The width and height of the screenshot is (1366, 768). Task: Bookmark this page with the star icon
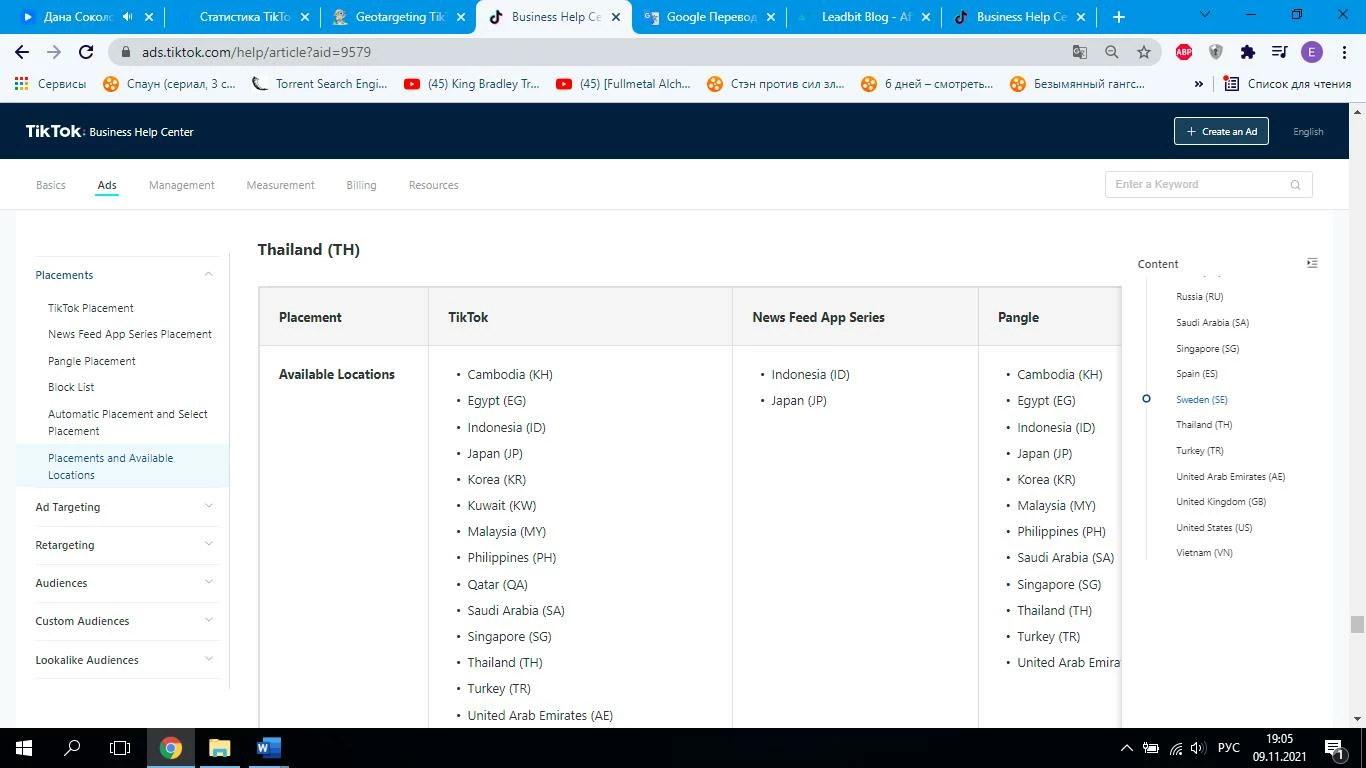(1143, 52)
